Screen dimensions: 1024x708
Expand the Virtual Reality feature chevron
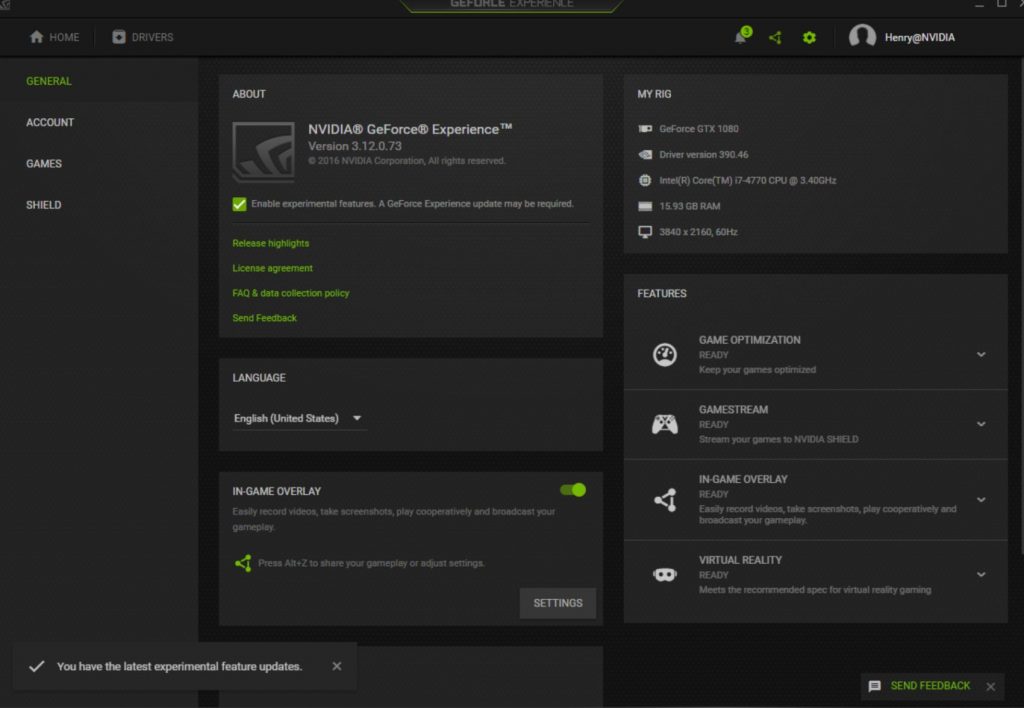tap(981, 575)
